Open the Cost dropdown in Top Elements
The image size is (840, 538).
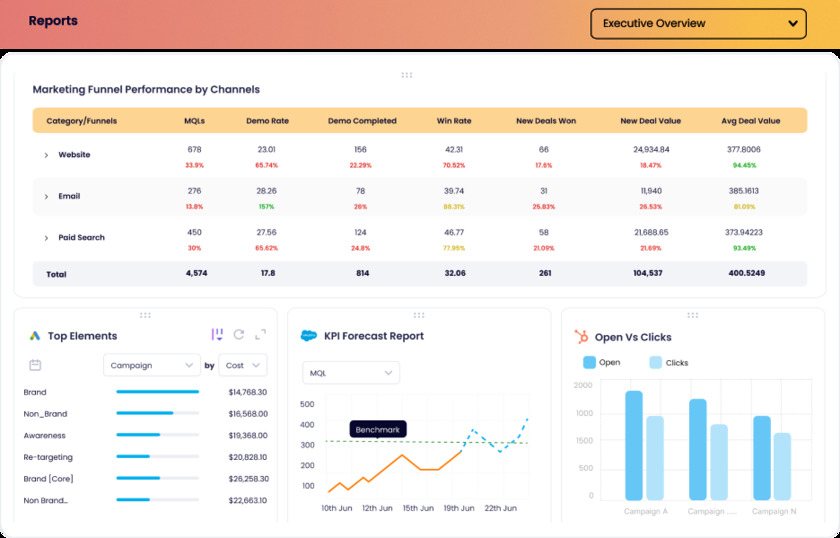(x=244, y=366)
